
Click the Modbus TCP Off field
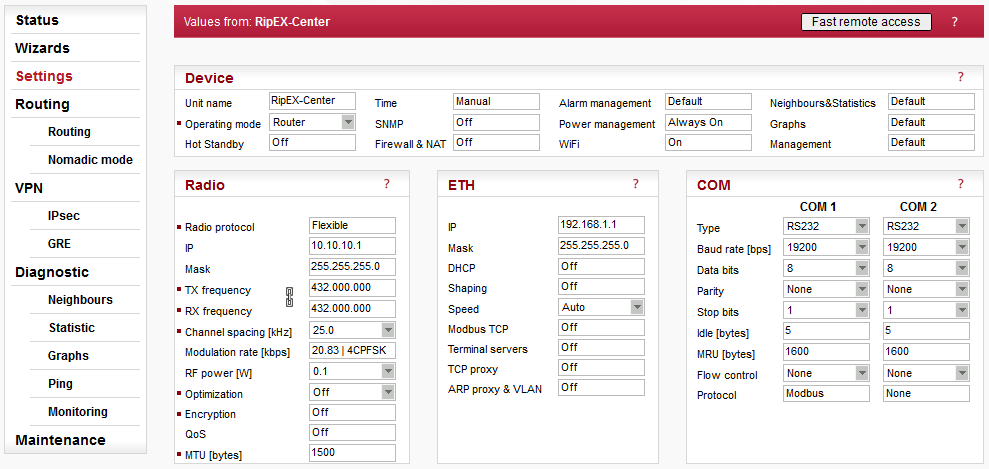click(602, 327)
